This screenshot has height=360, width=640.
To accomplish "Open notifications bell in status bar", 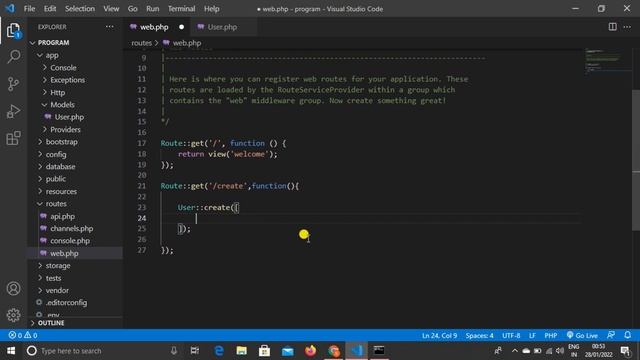I will (x=627, y=335).
